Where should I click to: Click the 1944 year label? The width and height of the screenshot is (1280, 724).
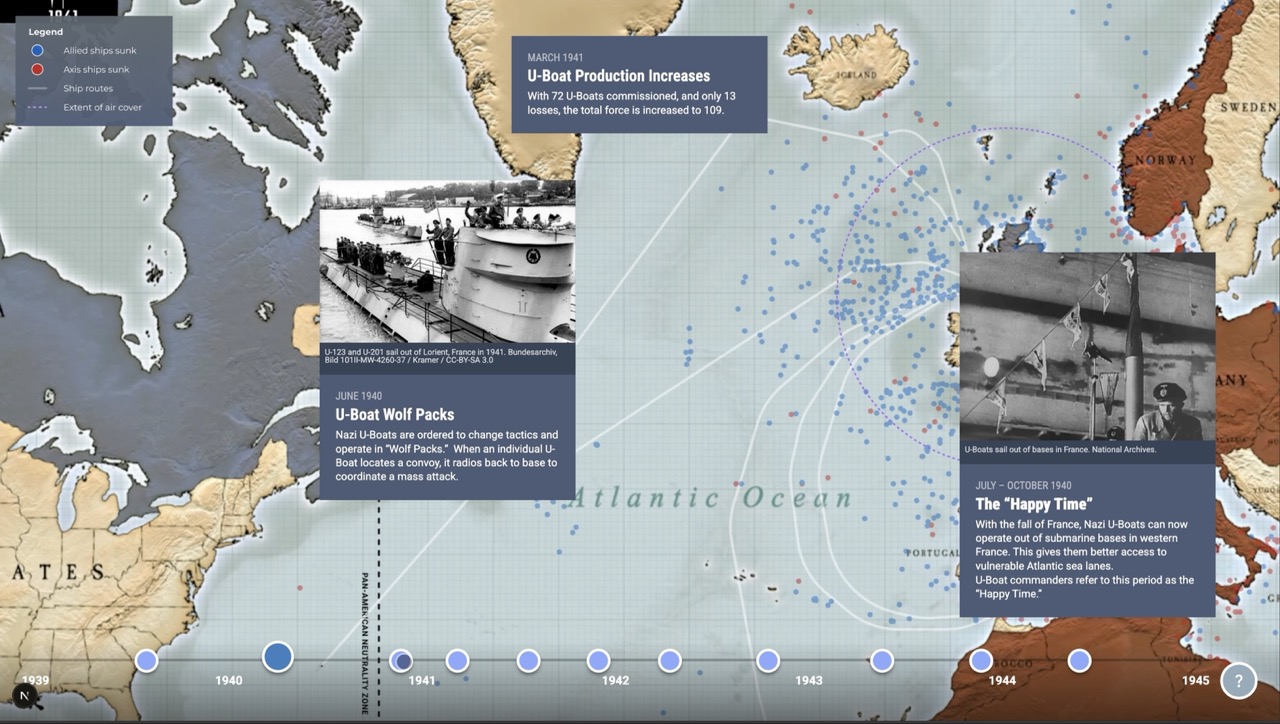pyautogui.click(x=1002, y=680)
